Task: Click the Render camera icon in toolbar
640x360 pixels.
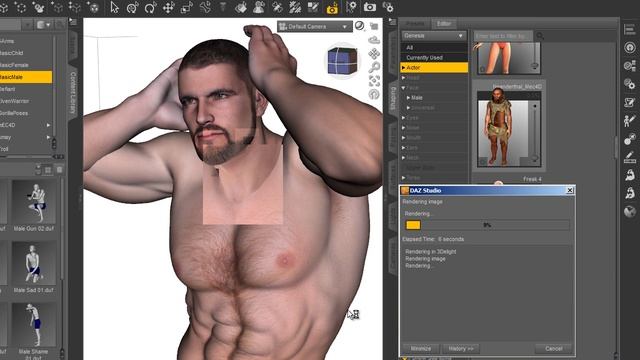Action: (369, 7)
